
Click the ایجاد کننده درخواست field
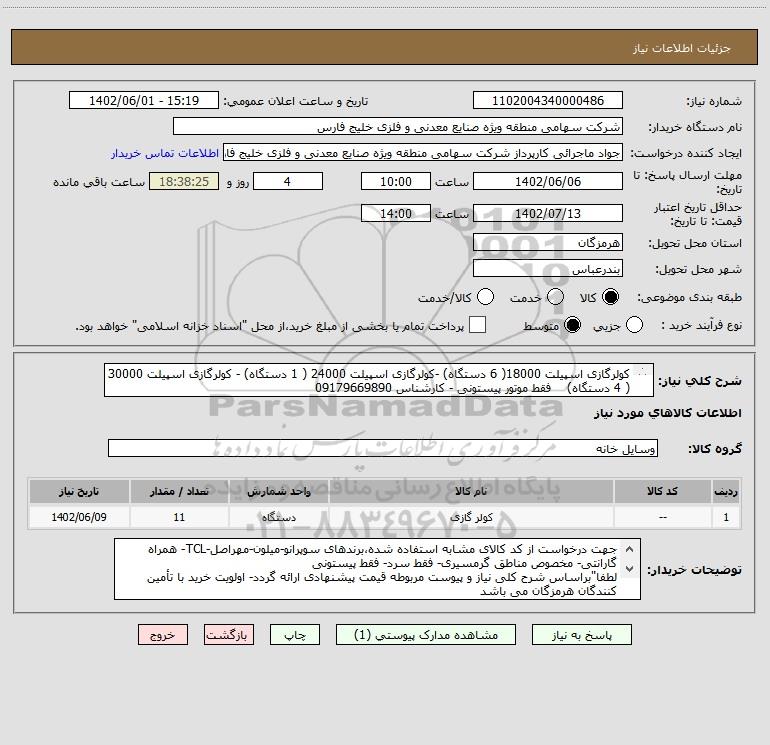point(423,153)
